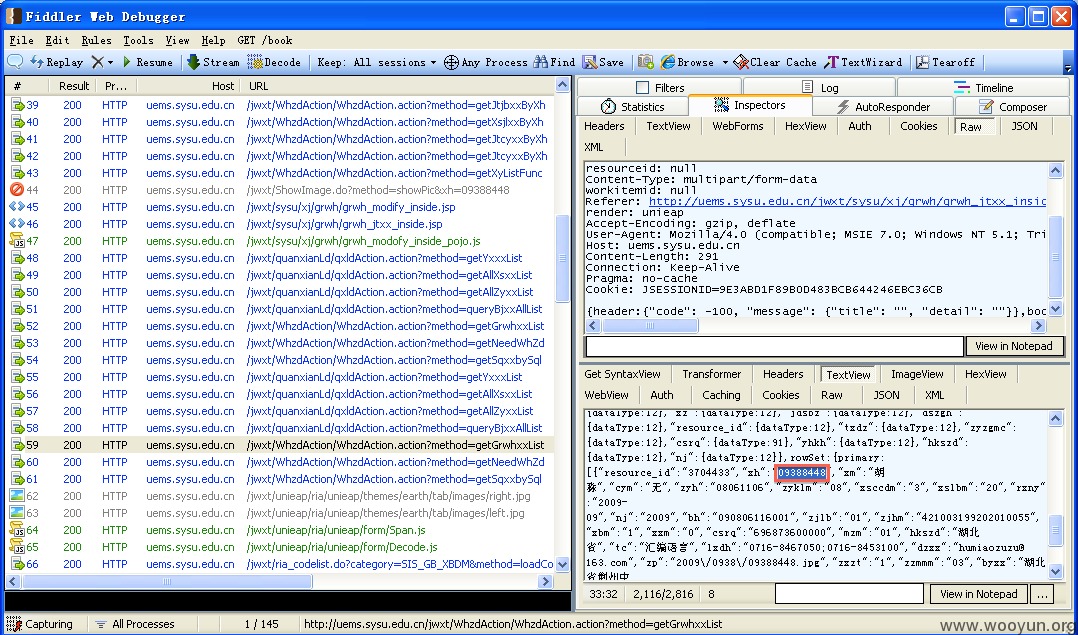Select the request XML tab

pyautogui.click(x=593, y=147)
